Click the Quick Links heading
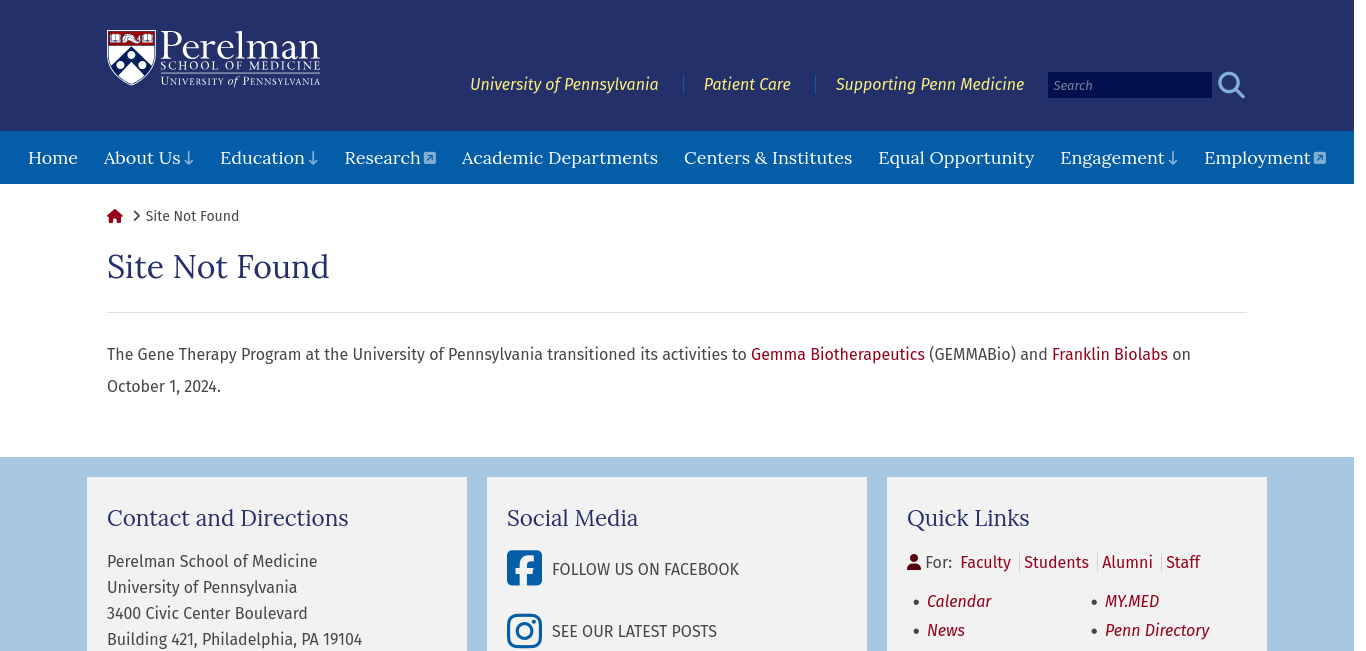 coord(968,518)
